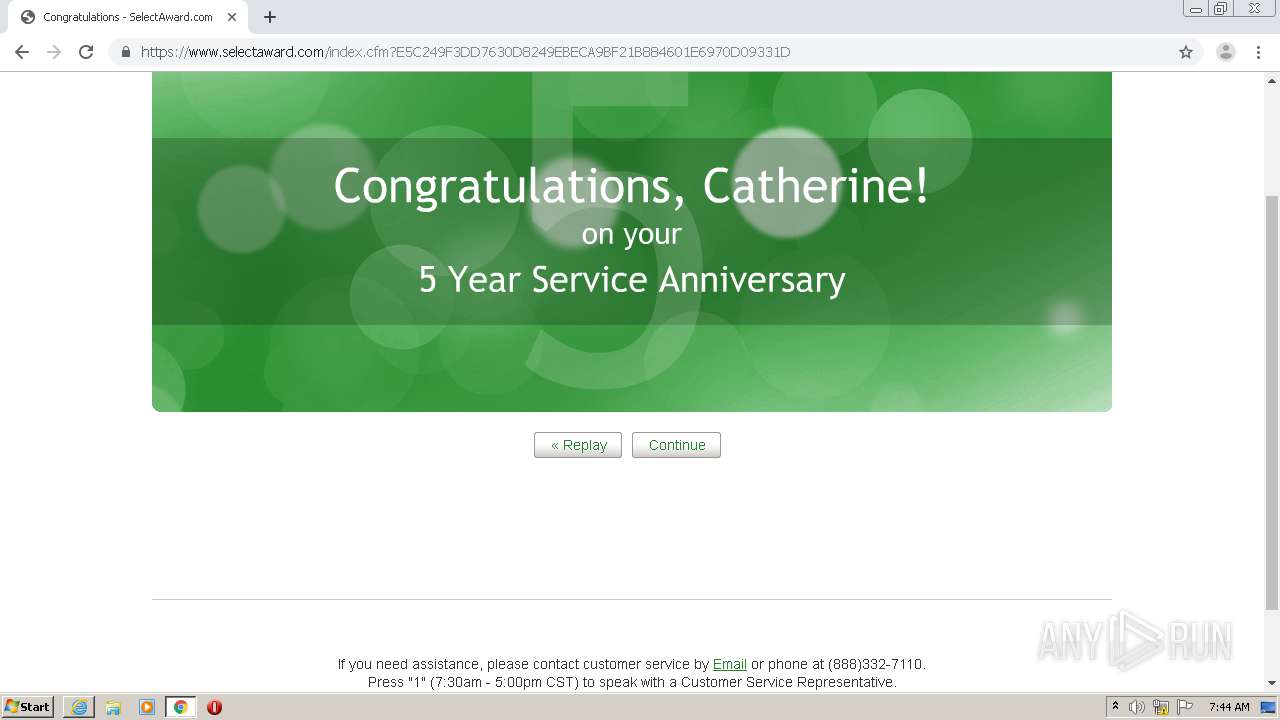1280x720 pixels.
Task: Switch to the Chrome taskbar icon
Action: [x=180, y=707]
